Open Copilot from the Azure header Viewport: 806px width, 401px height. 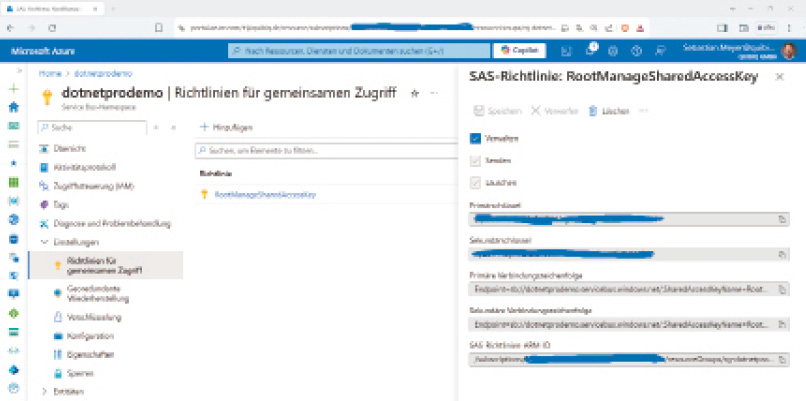coord(520,50)
